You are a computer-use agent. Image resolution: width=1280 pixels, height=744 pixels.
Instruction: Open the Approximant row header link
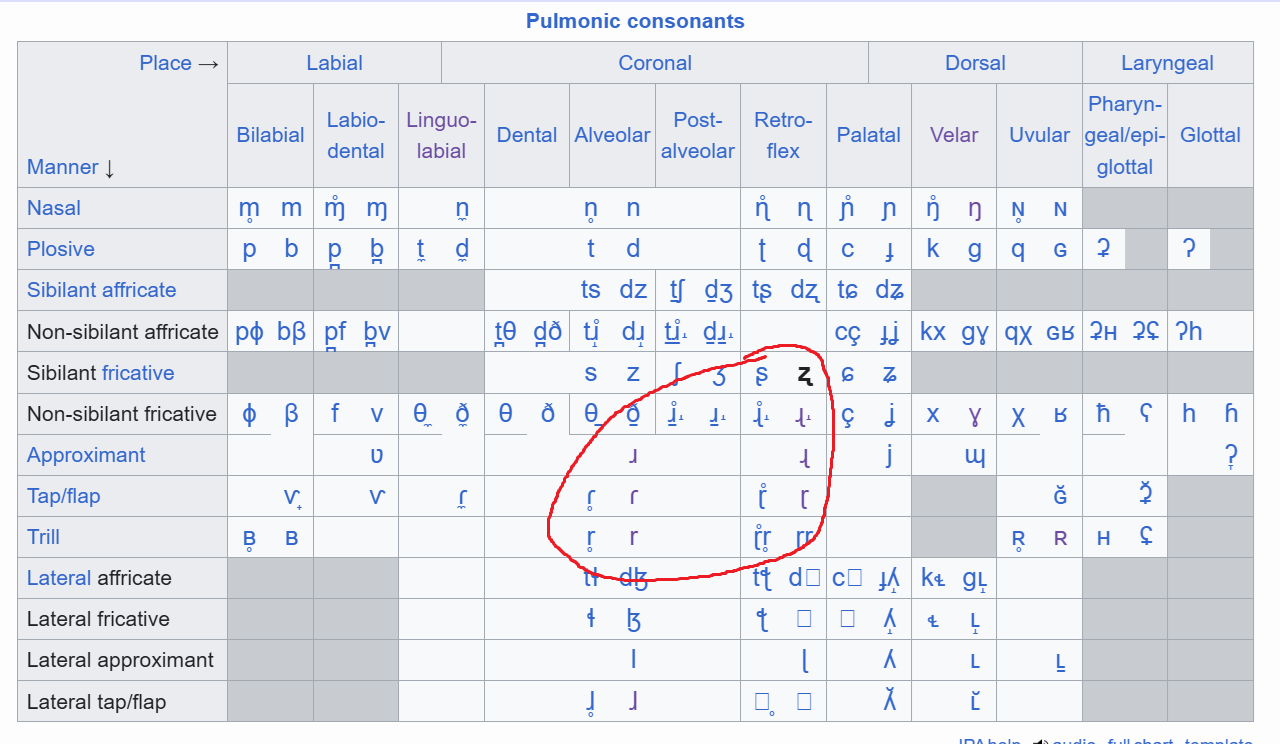coord(86,455)
